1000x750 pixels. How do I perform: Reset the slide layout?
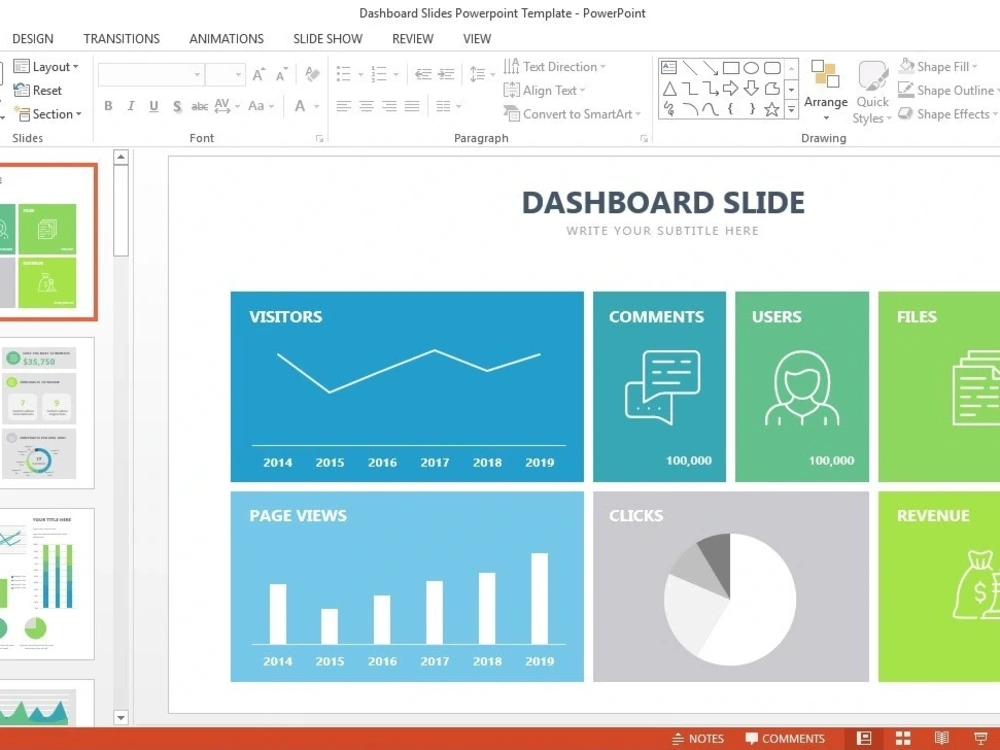click(x=38, y=90)
